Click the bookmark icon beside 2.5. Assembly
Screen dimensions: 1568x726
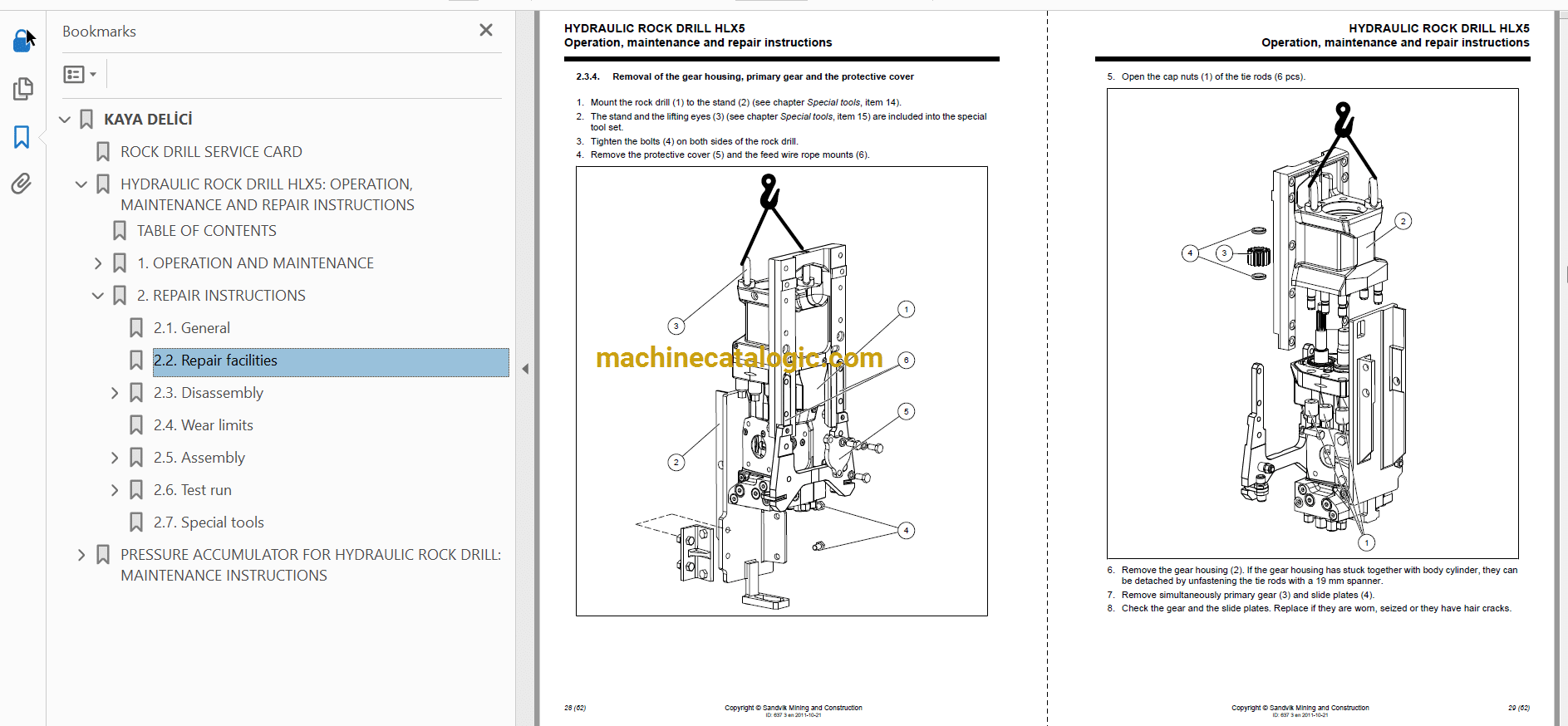(136, 458)
